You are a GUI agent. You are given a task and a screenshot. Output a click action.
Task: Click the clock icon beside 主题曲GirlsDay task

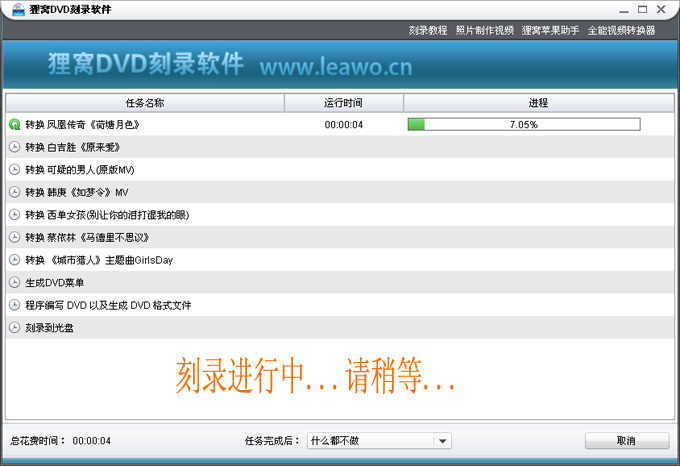(14, 260)
